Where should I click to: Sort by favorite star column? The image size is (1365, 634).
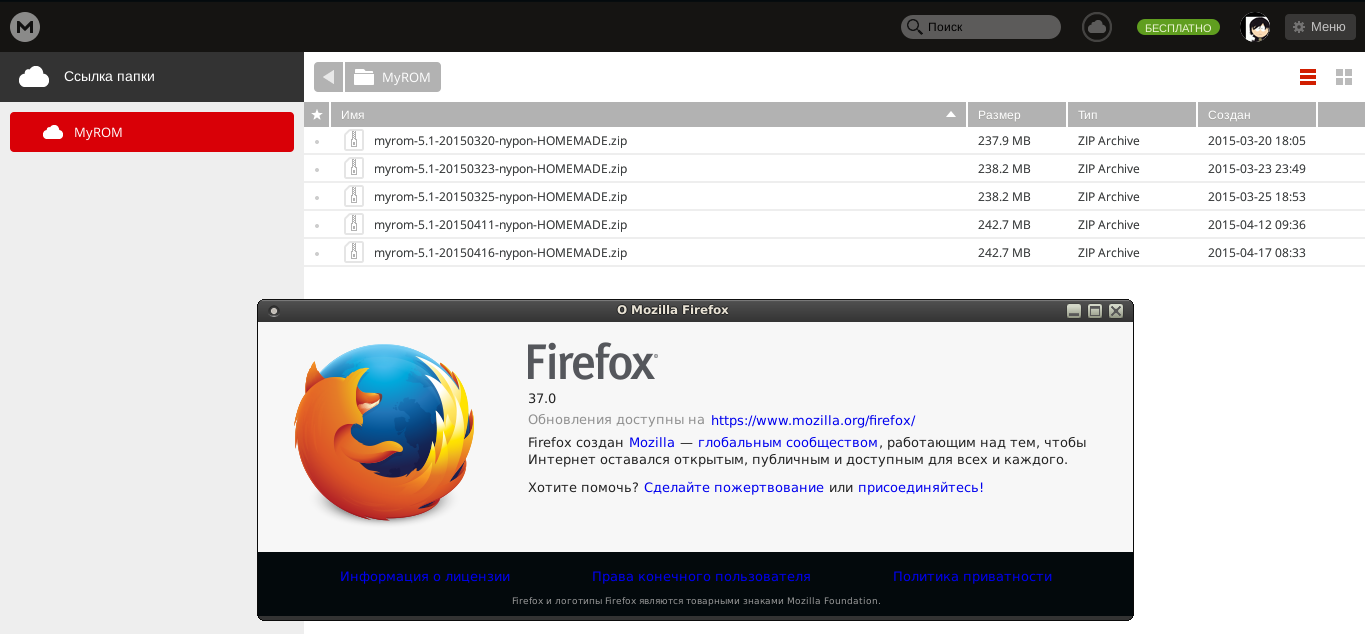pos(317,115)
